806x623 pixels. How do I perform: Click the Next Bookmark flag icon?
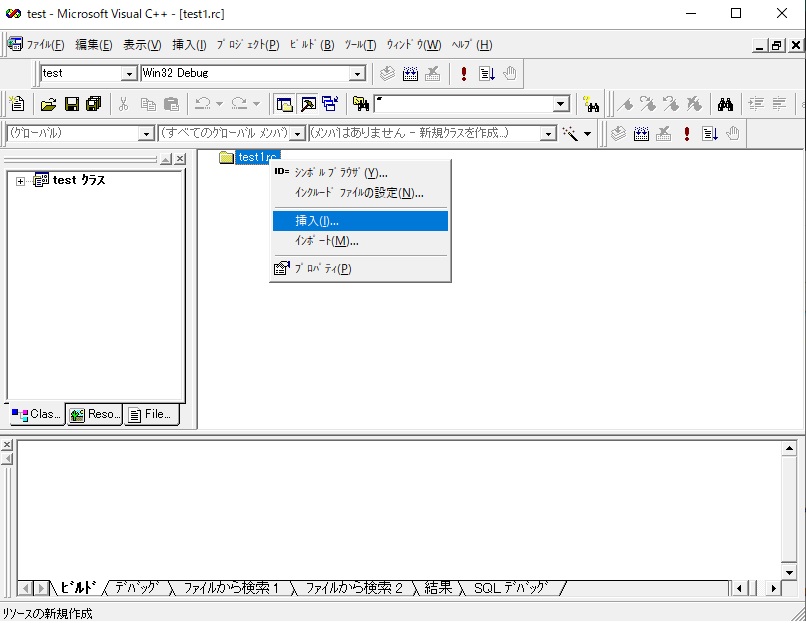tap(648, 104)
